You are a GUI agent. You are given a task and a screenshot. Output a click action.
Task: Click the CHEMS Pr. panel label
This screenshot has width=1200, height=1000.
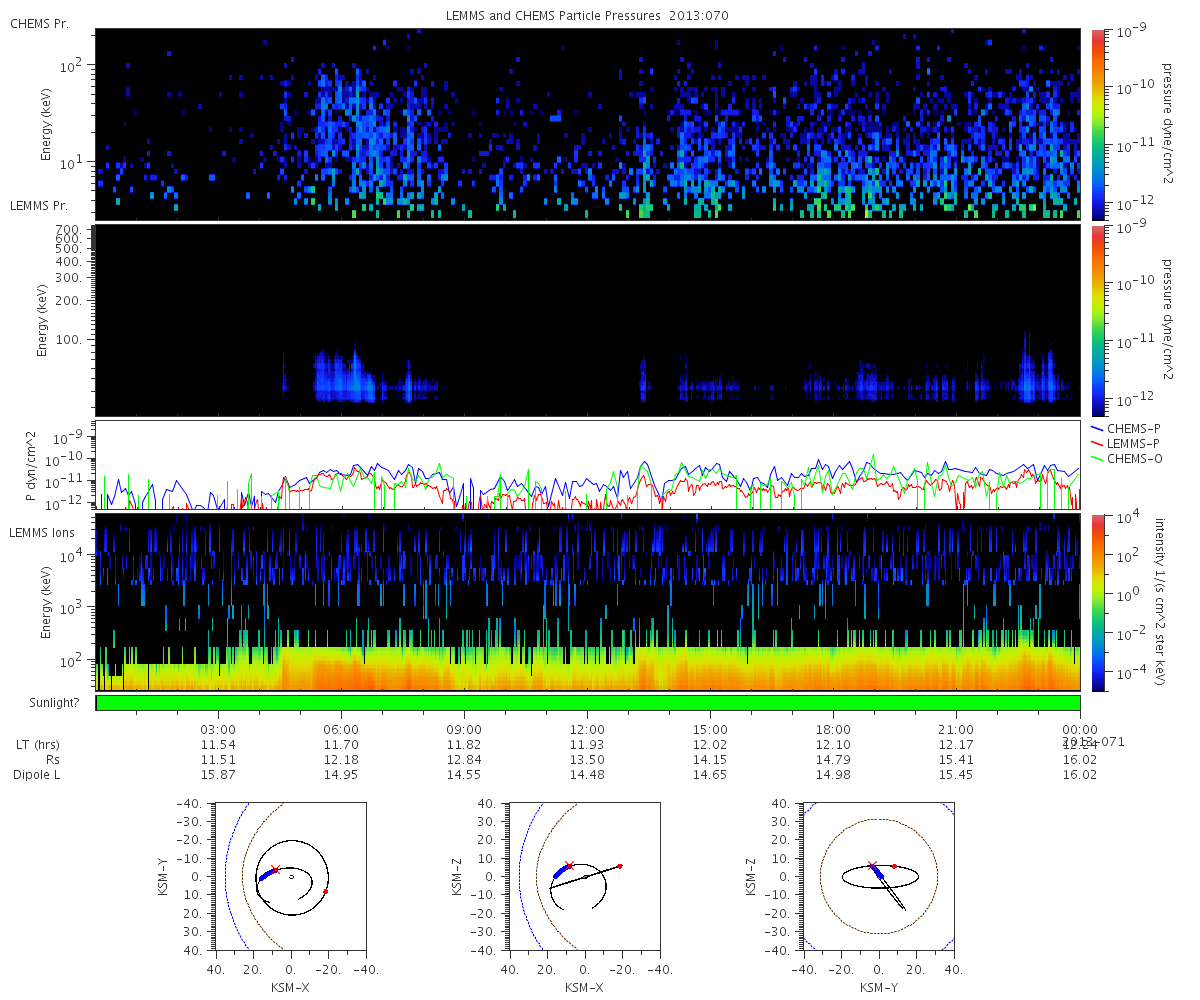coord(33,23)
